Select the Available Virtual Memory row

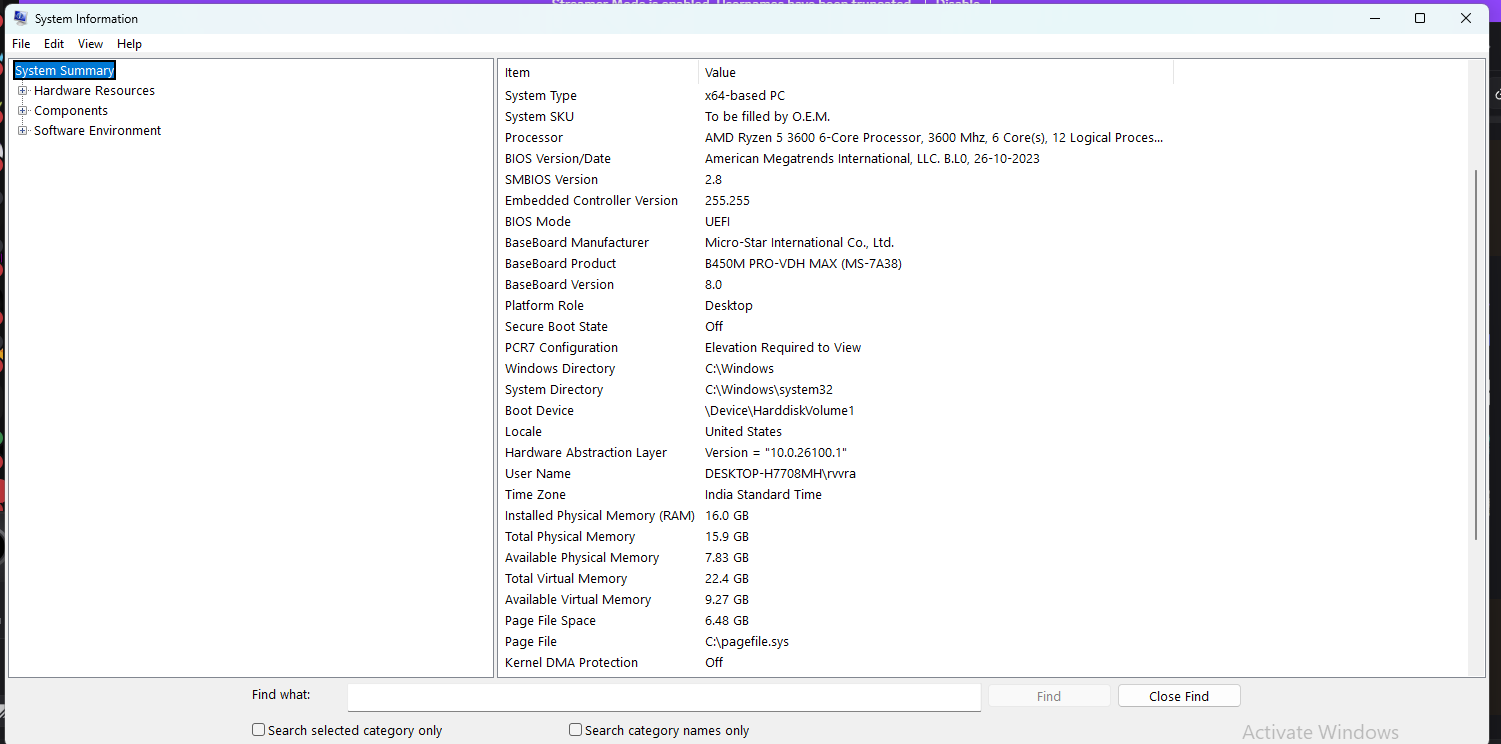[835, 600]
